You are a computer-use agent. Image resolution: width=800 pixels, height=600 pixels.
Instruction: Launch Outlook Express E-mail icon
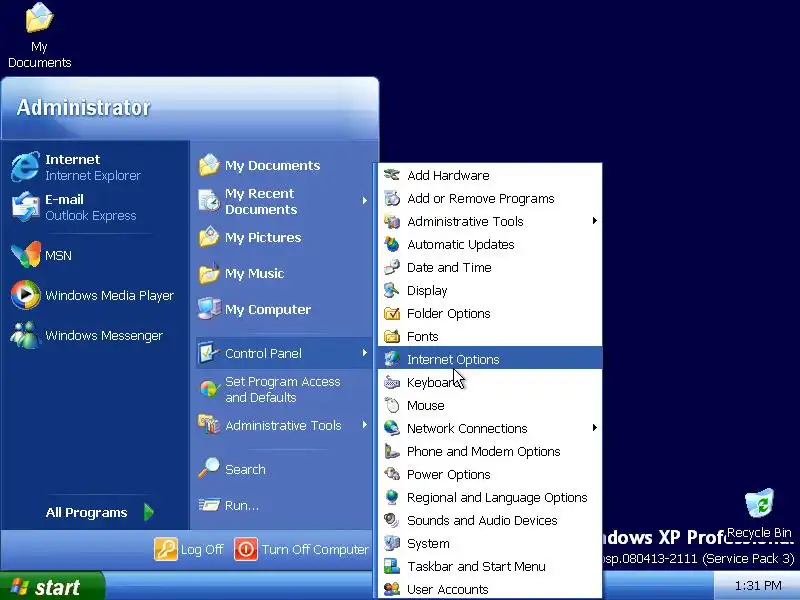[x=25, y=207]
